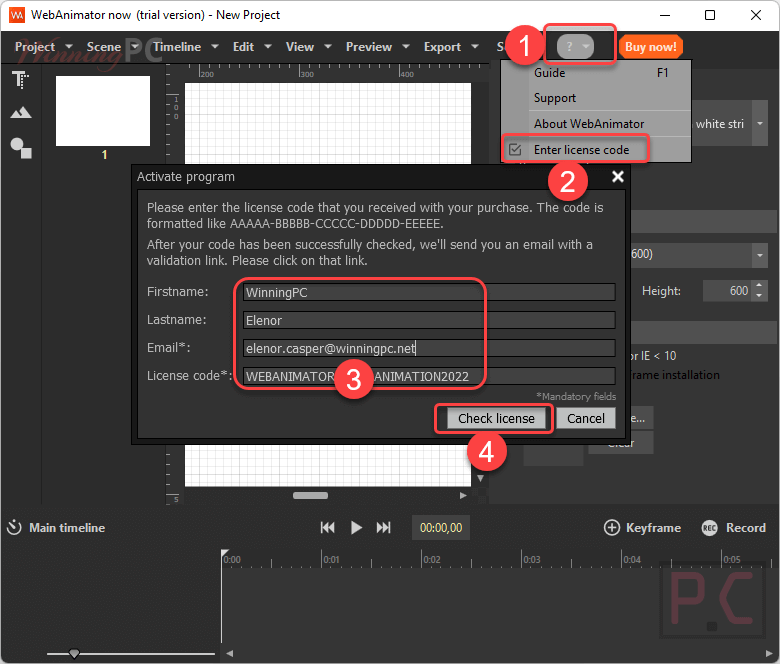Image resolution: width=780 pixels, height=664 pixels.
Task: Click into the Lastname field
Action: (429, 320)
